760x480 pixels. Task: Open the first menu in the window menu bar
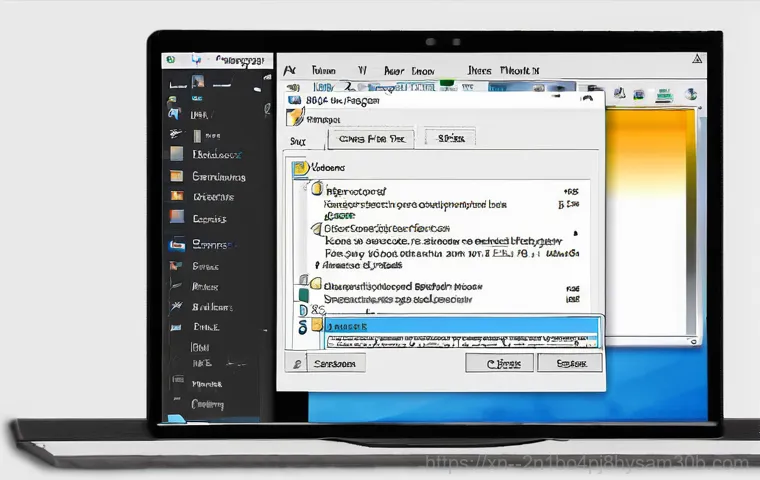point(290,71)
